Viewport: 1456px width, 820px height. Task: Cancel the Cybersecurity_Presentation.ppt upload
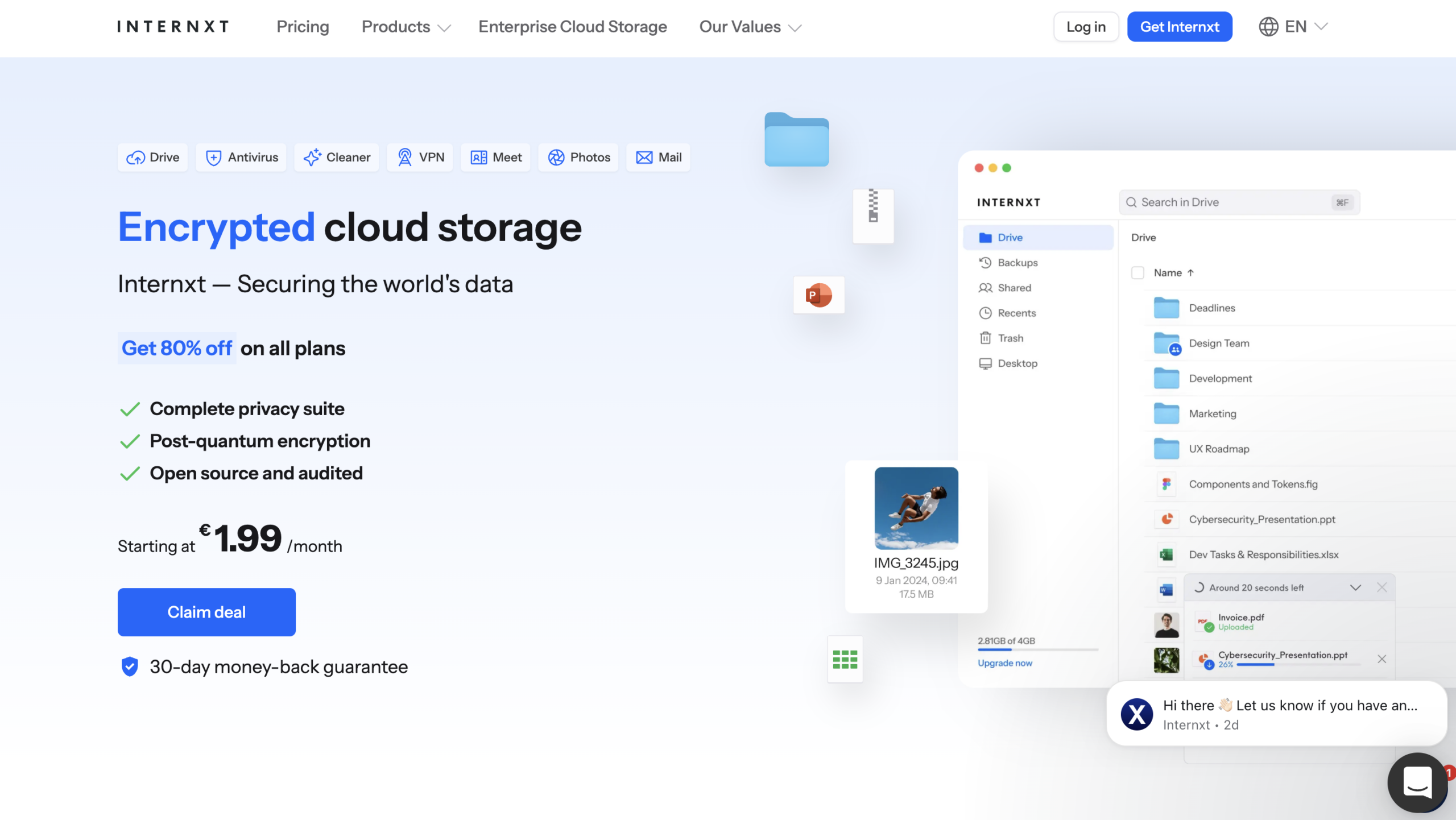click(1382, 659)
